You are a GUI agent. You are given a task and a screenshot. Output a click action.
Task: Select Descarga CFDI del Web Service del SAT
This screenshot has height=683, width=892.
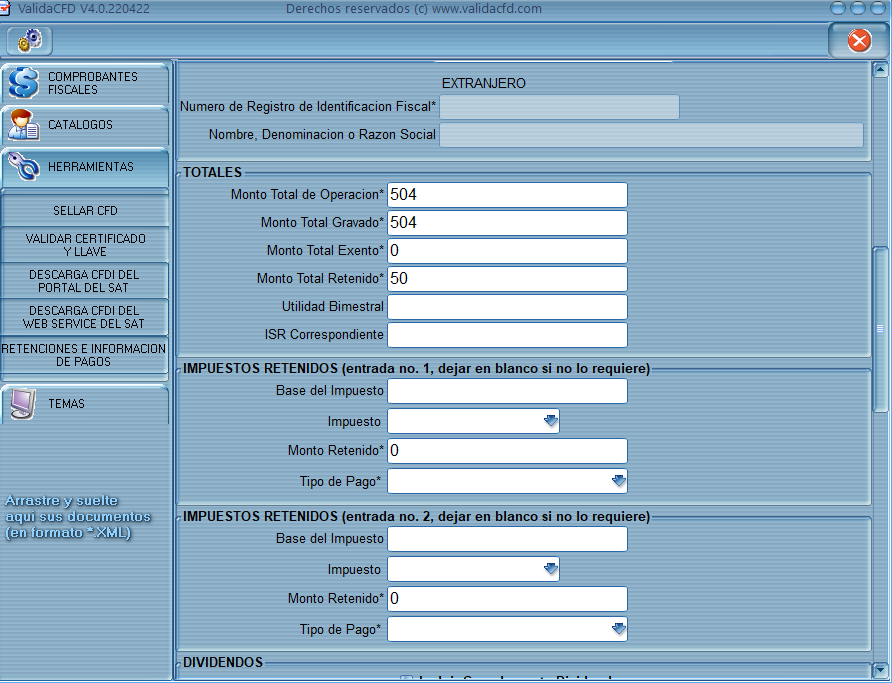point(85,317)
